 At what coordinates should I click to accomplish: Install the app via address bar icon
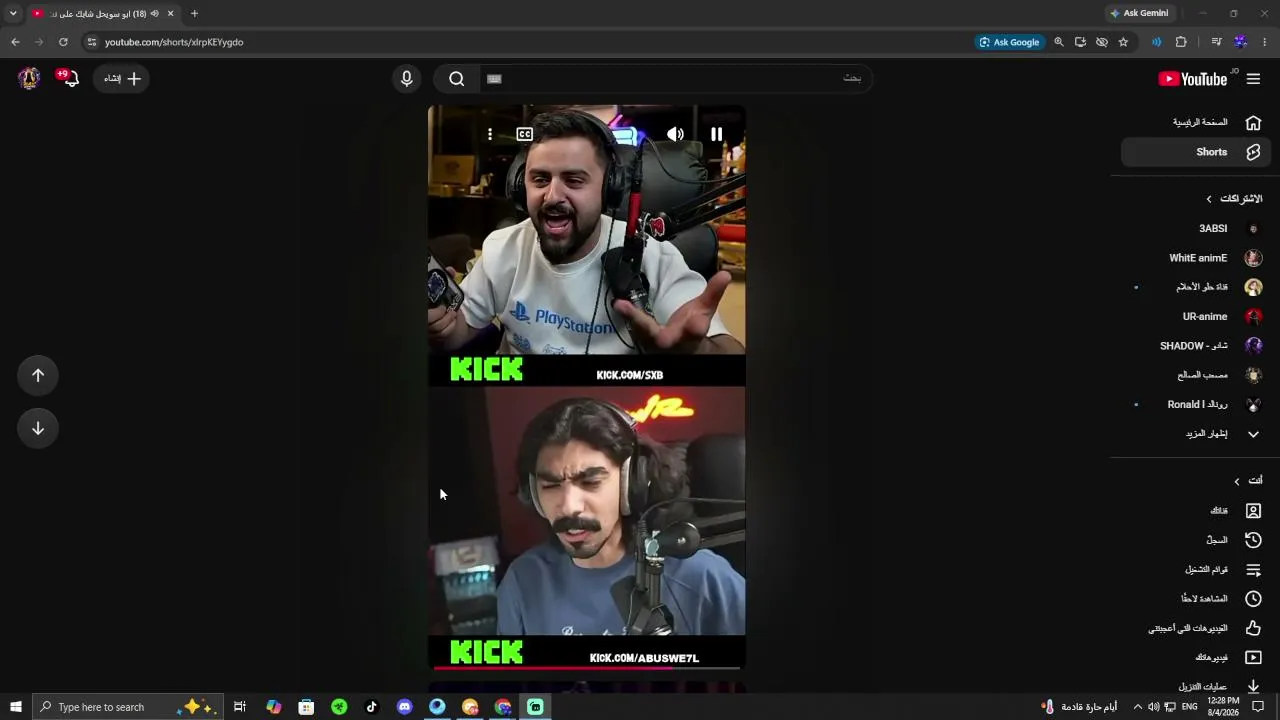click(1080, 42)
